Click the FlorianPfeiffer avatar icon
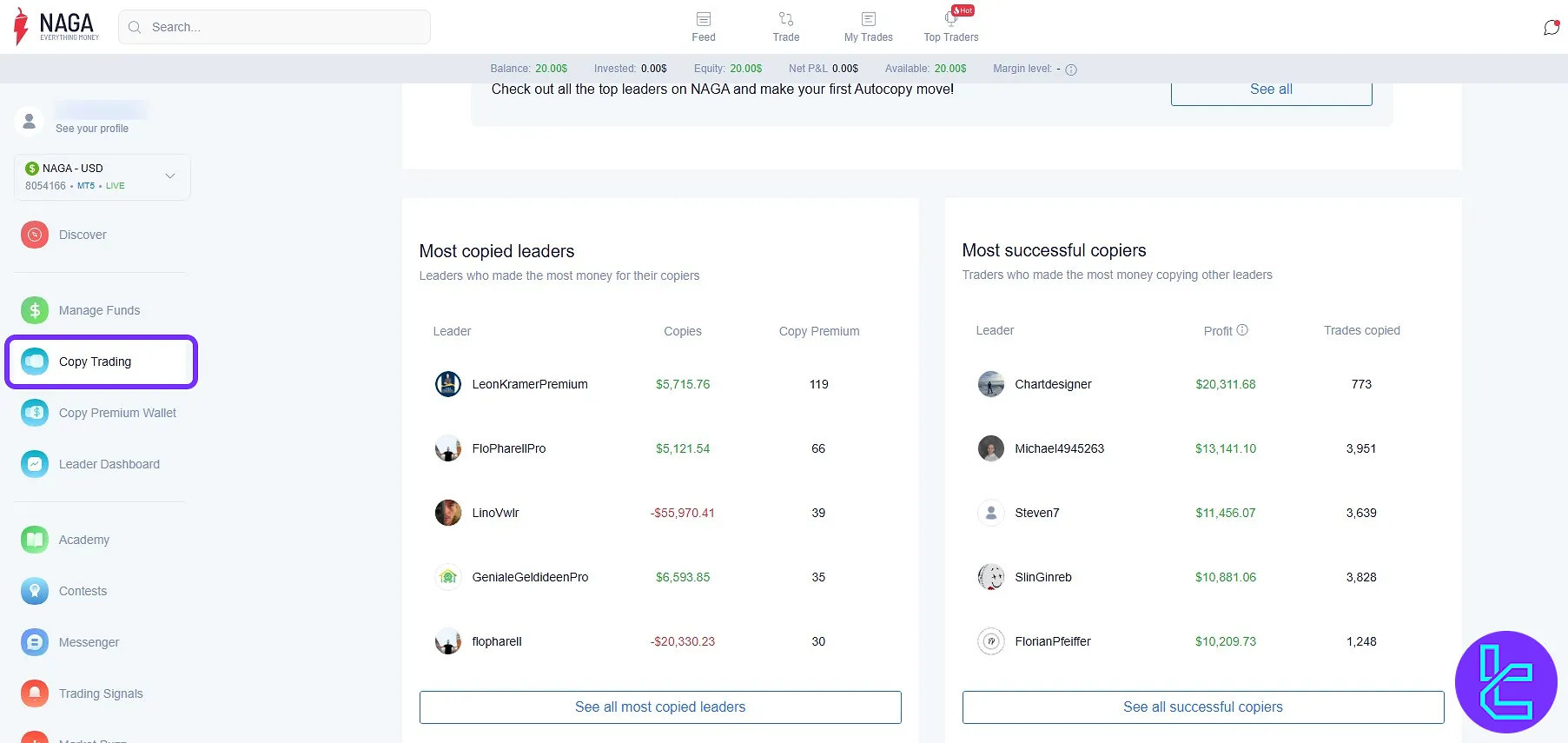The image size is (1568, 743). (991, 641)
